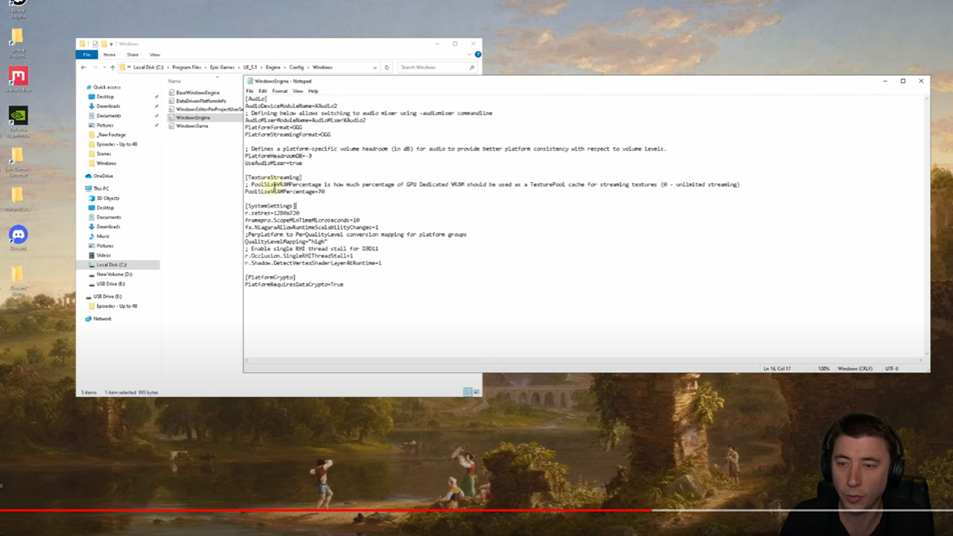953x536 pixels.
Task: Click the '[PlatformCrypto]' line in Notepad
Action: coord(270,277)
